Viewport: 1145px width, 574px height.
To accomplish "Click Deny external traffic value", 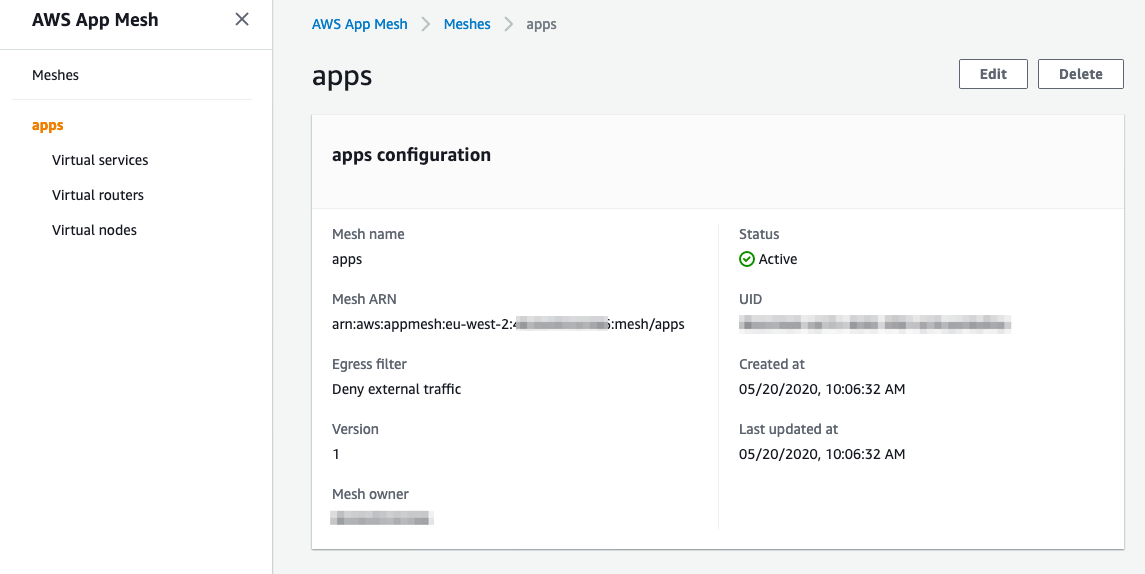I will (397, 389).
